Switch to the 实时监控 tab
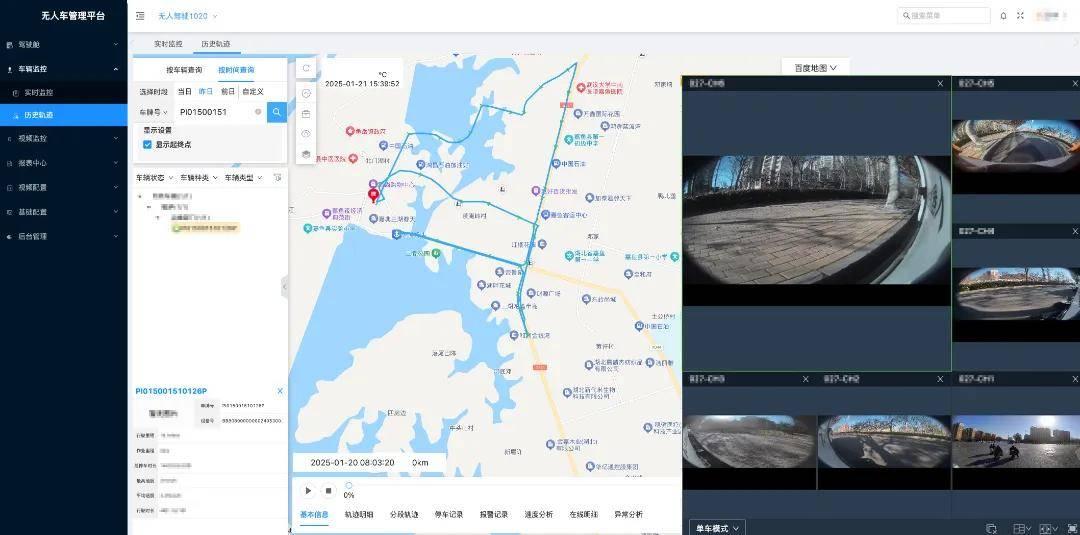Viewport: 1080px width, 535px height. (168, 44)
